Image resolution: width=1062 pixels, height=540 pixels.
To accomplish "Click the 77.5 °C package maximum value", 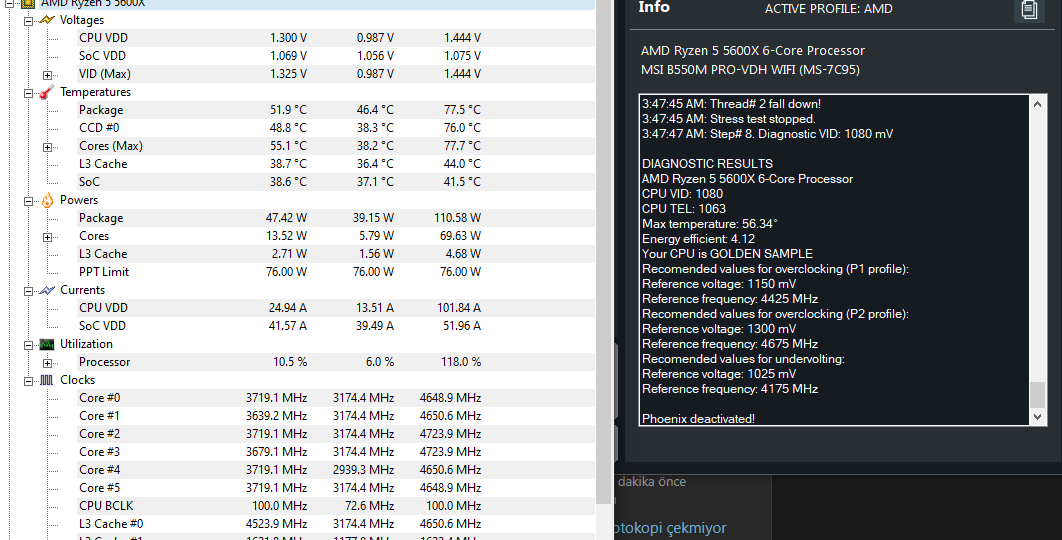I will [x=461, y=110].
